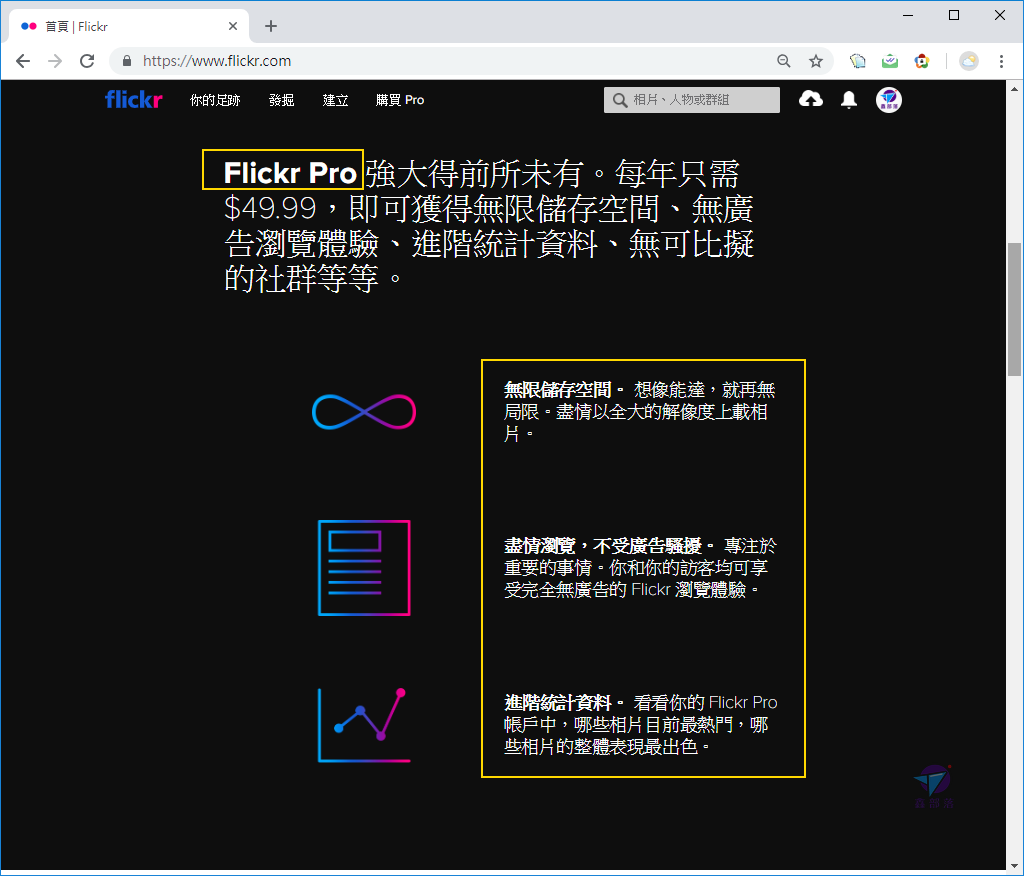Viewport: 1024px width, 876px height.
Task: Click the page scrollbar thumb
Action: coord(1014,309)
